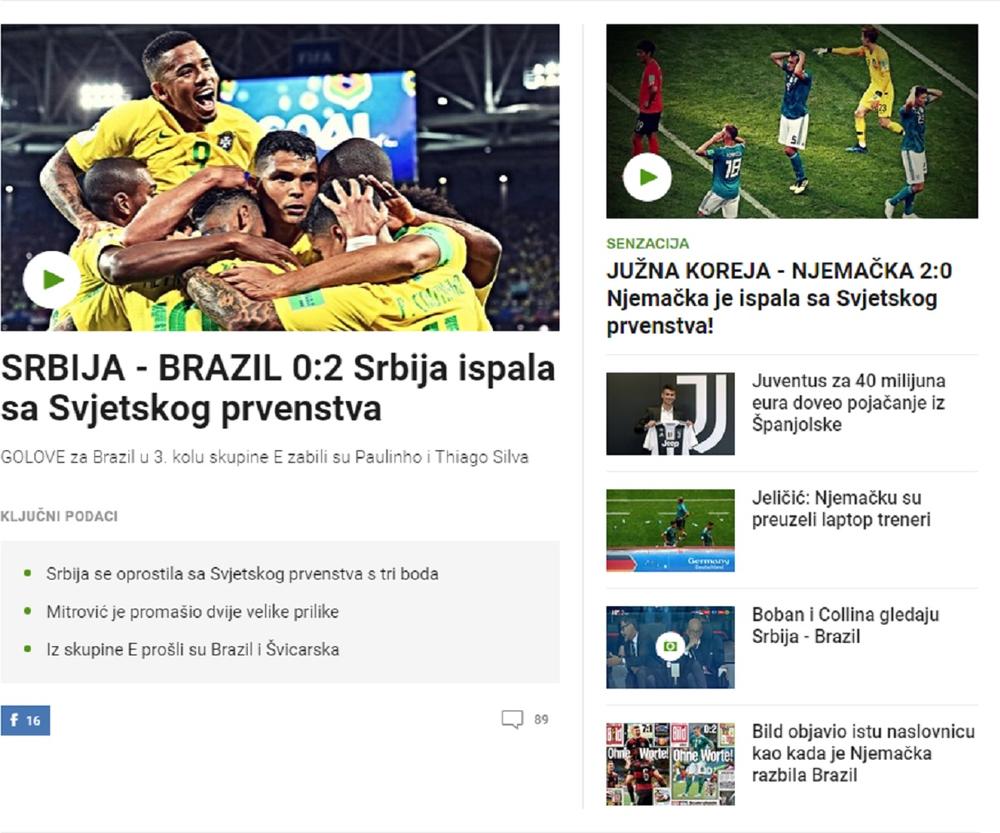Open 'Boban i Collina gledaju' article link
The image size is (1000, 833).
(845, 625)
